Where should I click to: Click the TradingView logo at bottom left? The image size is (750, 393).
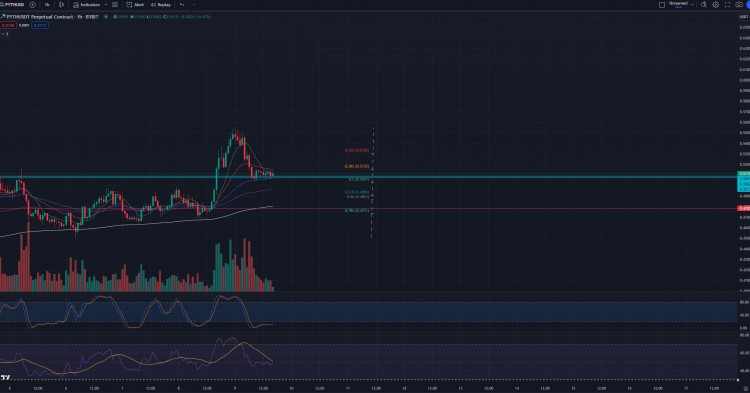[x=5, y=378]
